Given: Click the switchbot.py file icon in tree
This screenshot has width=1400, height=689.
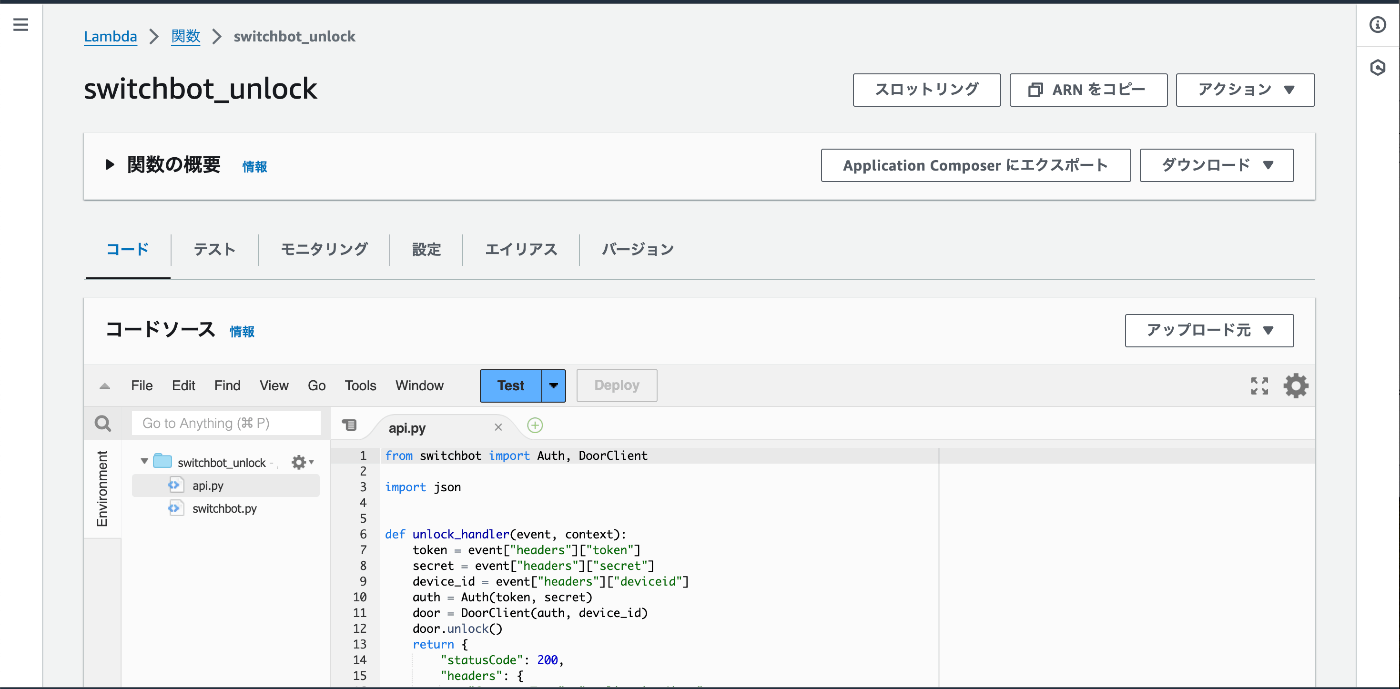Looking at the screenshot, I should point(174,508).
